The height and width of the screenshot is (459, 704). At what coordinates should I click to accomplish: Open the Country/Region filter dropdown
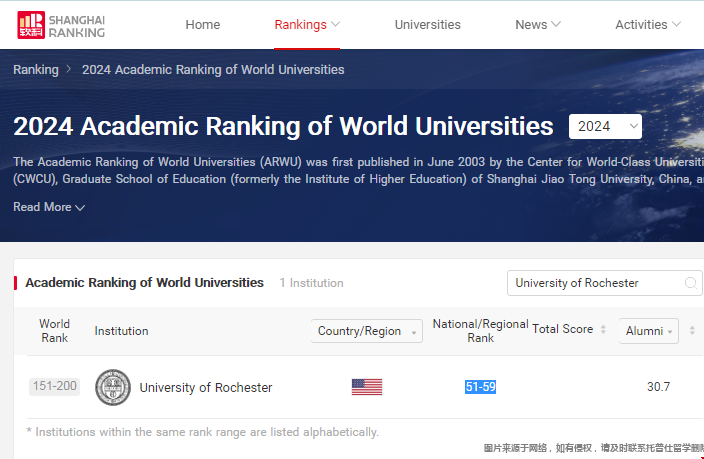[x=366, y=331]
